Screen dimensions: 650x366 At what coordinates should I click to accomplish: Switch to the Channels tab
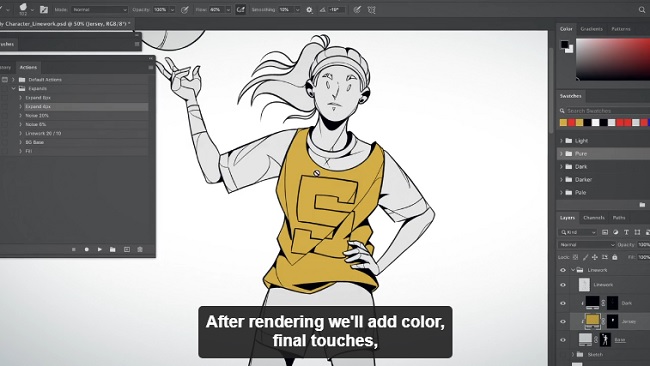pyautogui.click(x=594, y=218)
